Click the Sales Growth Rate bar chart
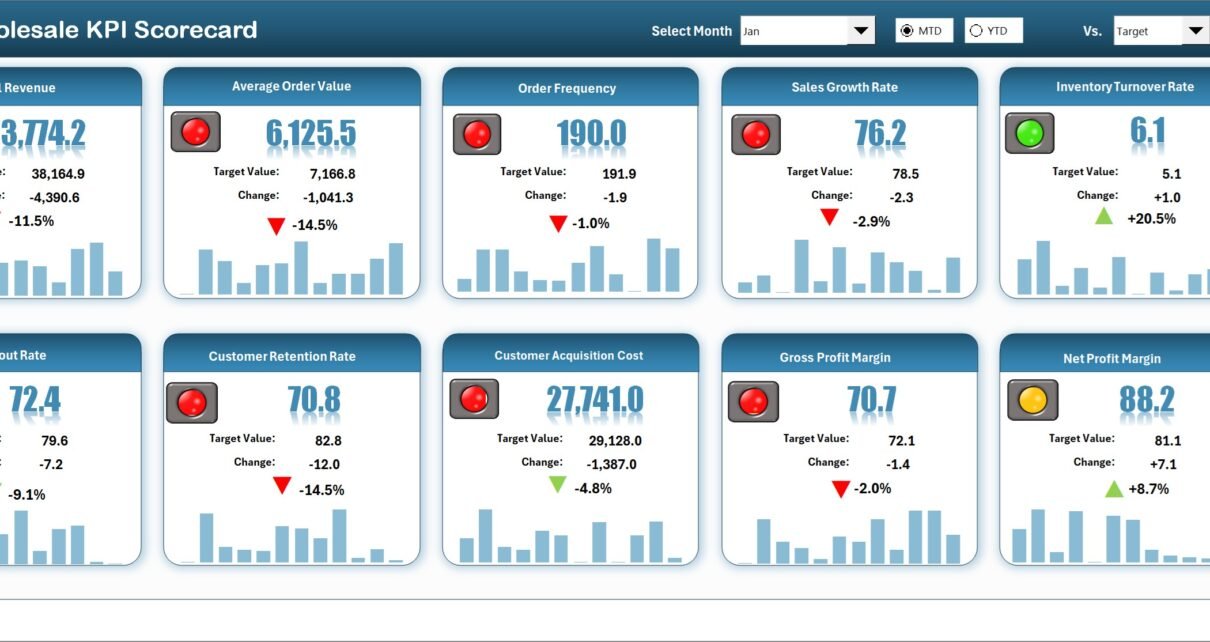 (849, 266)
